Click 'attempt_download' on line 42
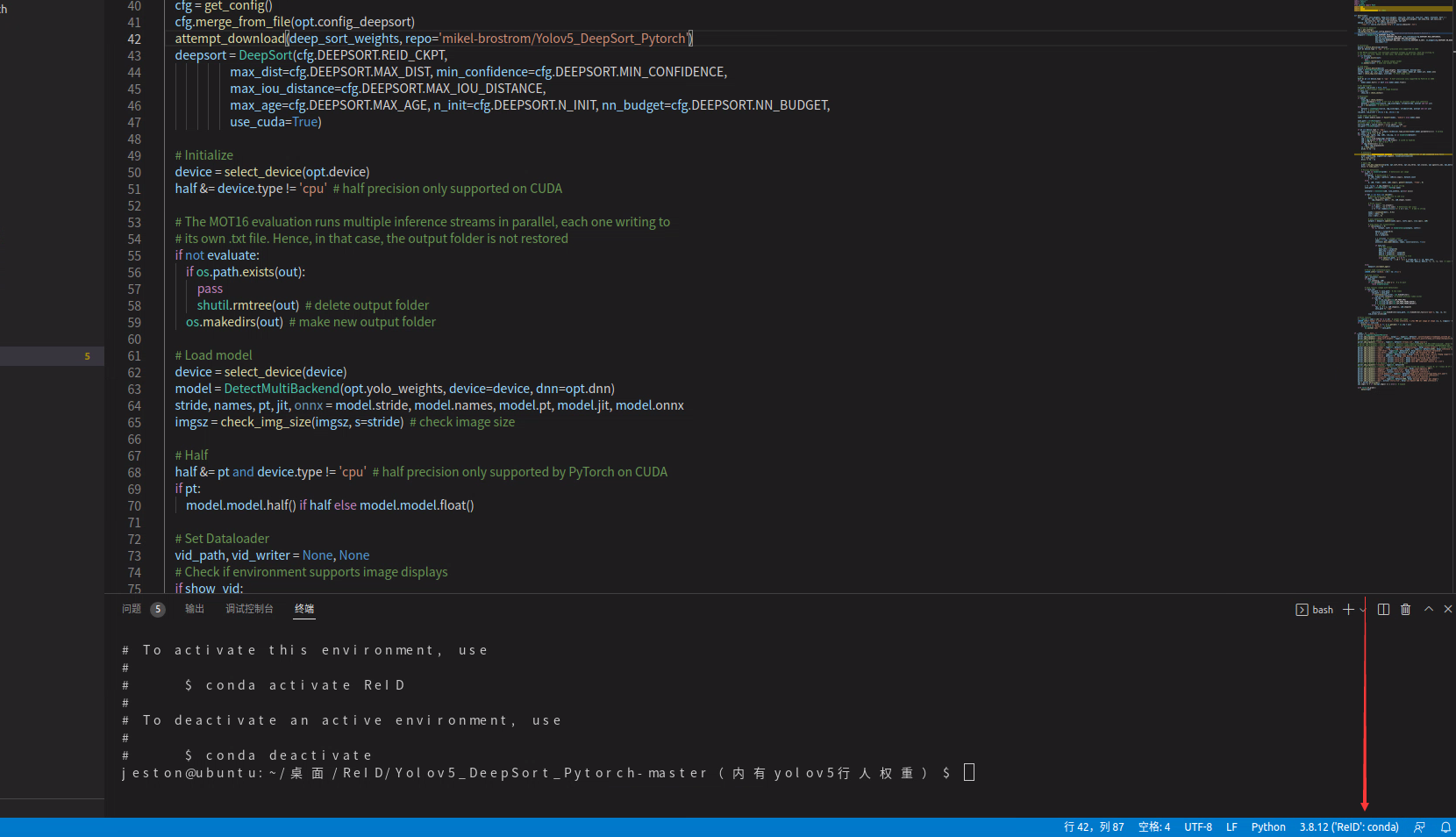Viewport: 1456px width, 837px height. [230, 39]
